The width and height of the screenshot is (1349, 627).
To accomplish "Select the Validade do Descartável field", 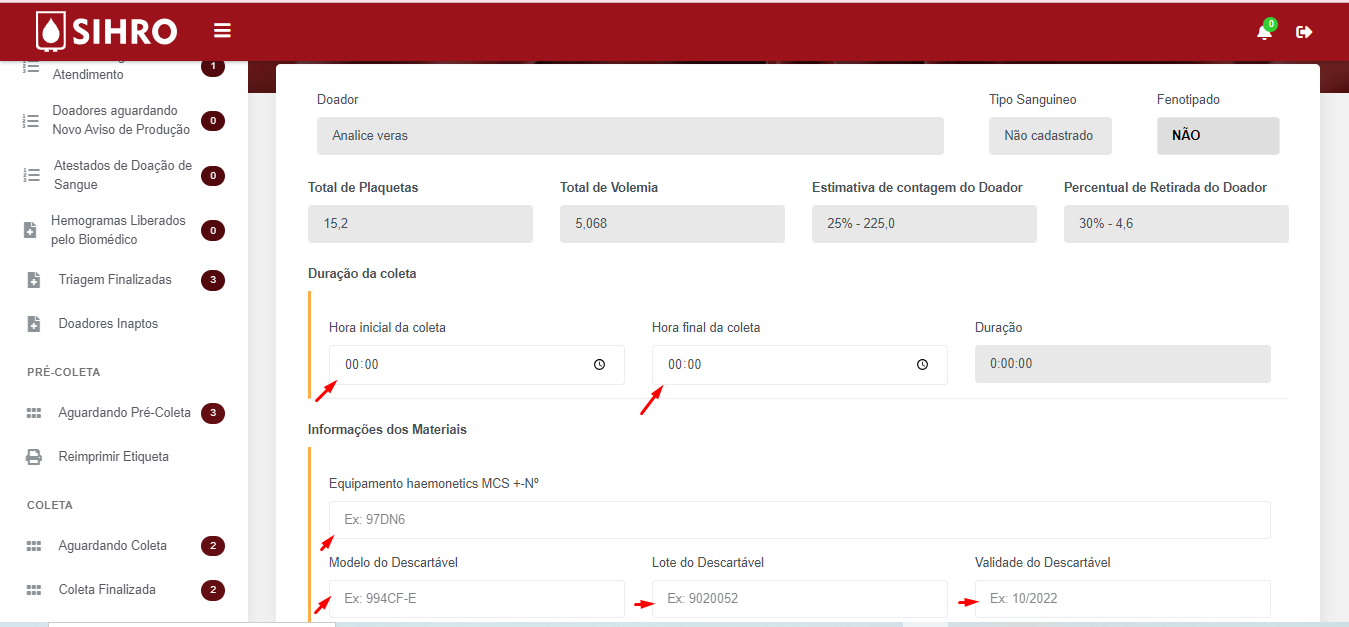I will [1122, 599].
